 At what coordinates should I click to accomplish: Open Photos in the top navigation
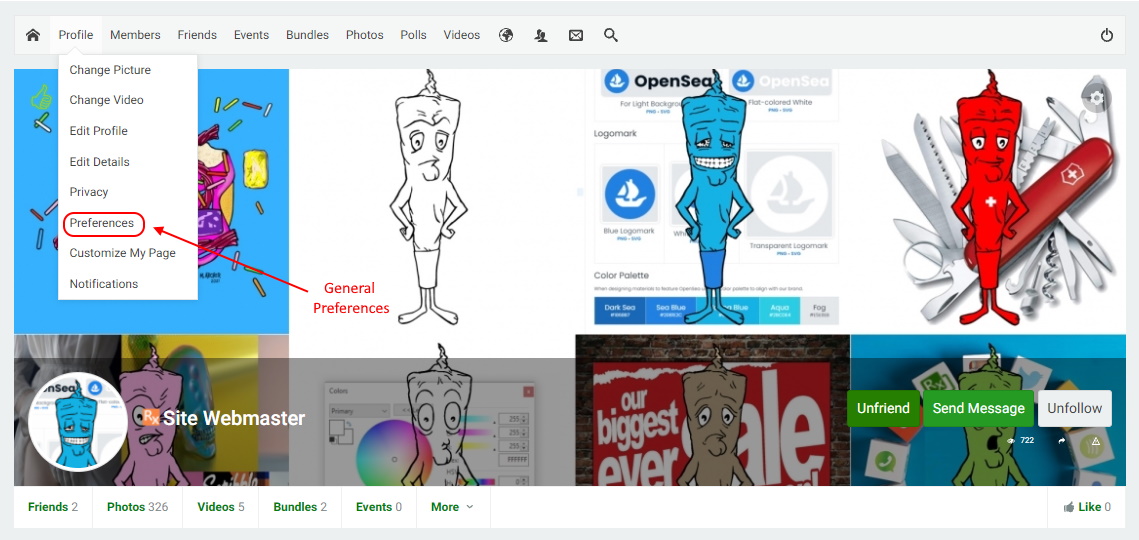(365, 35)
